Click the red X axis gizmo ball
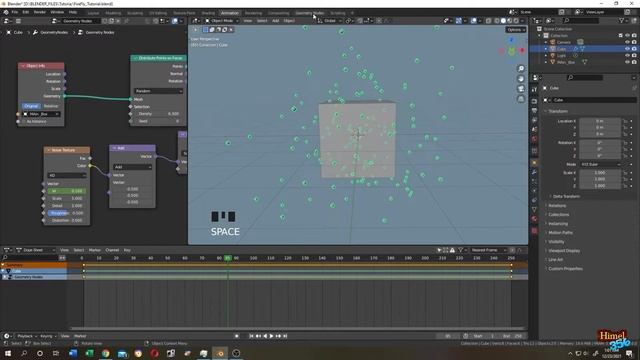This screenshot has height=360, width=640. pyautogui.click(x=522, y=50)
